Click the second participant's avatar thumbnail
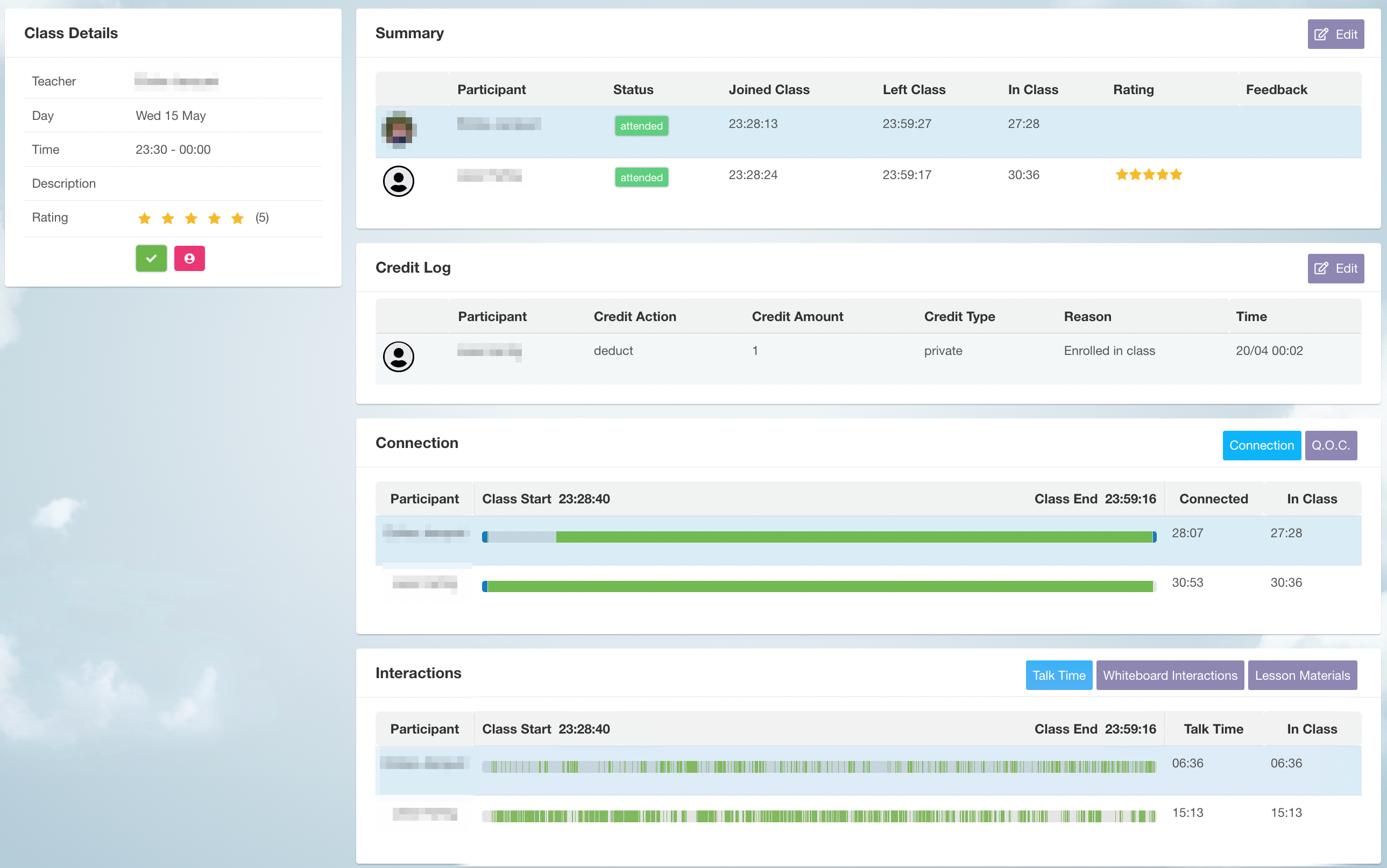This screenshot has height=868, width=1387. (x=399, y=179)
